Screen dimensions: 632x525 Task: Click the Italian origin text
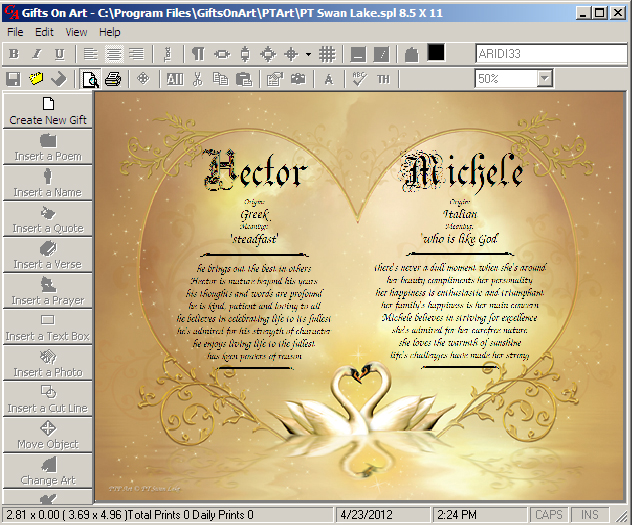coord(460,214)
